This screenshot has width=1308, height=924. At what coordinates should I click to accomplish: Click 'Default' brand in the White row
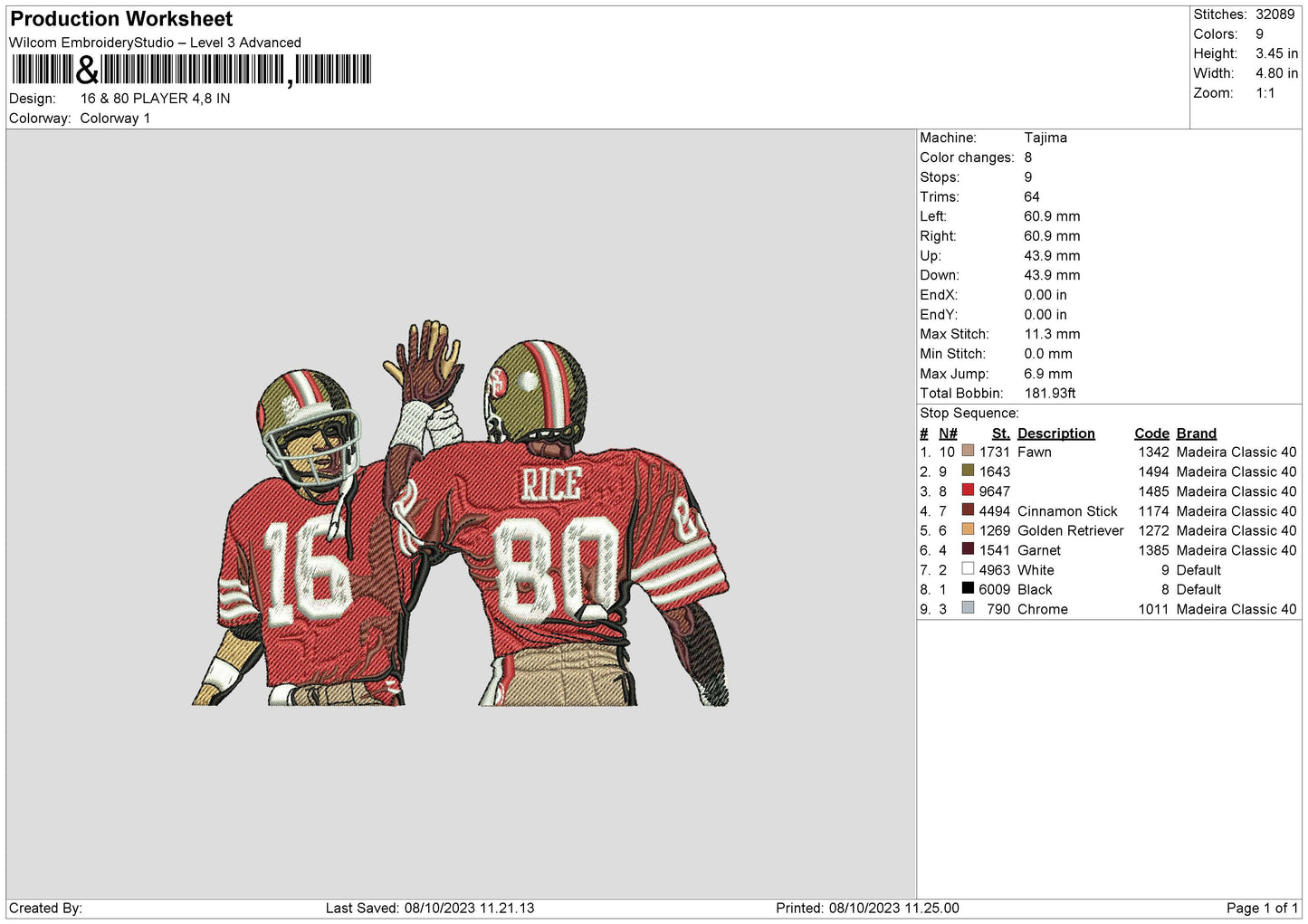coord(1198,570)
